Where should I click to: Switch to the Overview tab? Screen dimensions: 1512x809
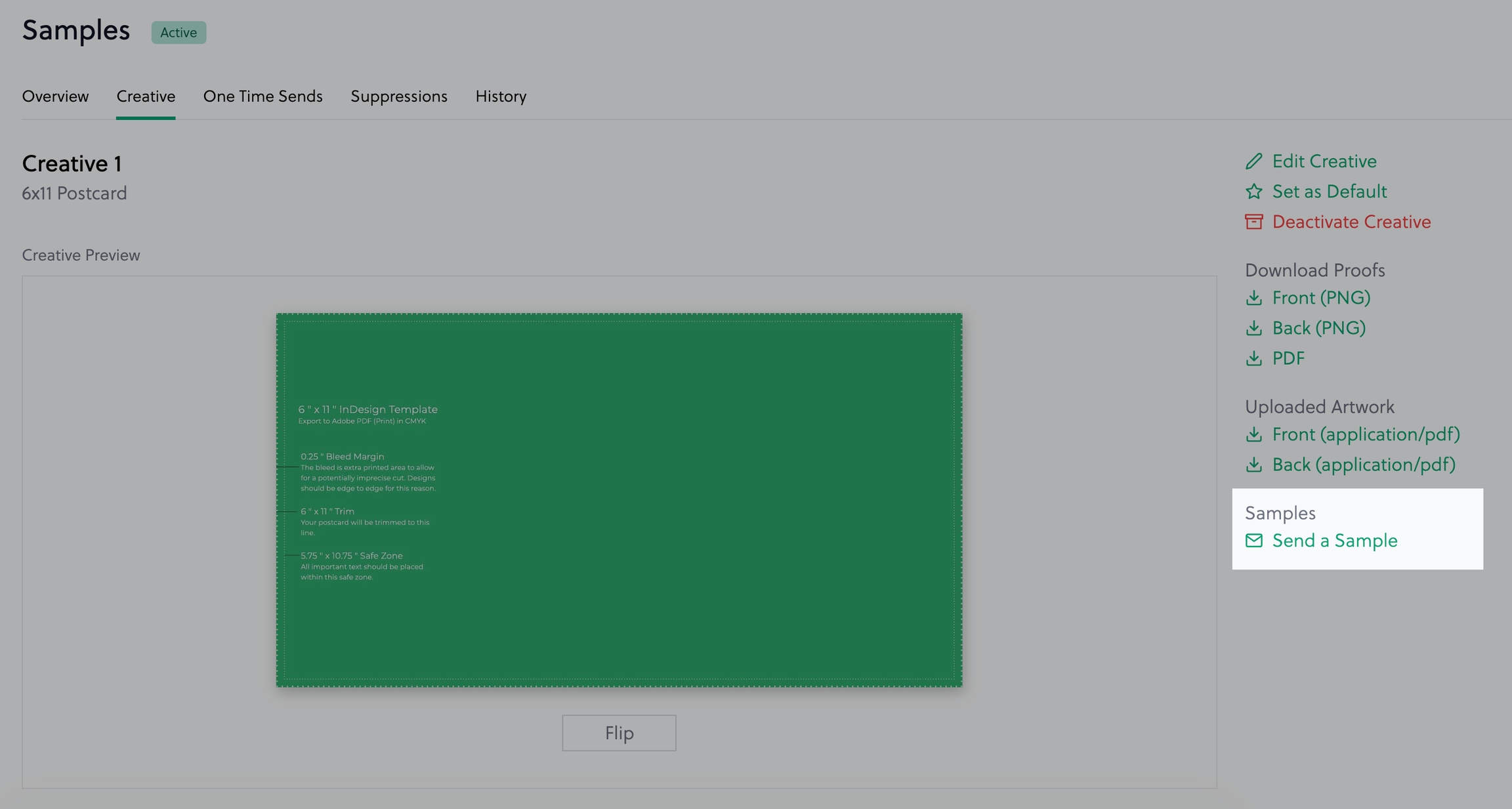[x=55, y=96]
